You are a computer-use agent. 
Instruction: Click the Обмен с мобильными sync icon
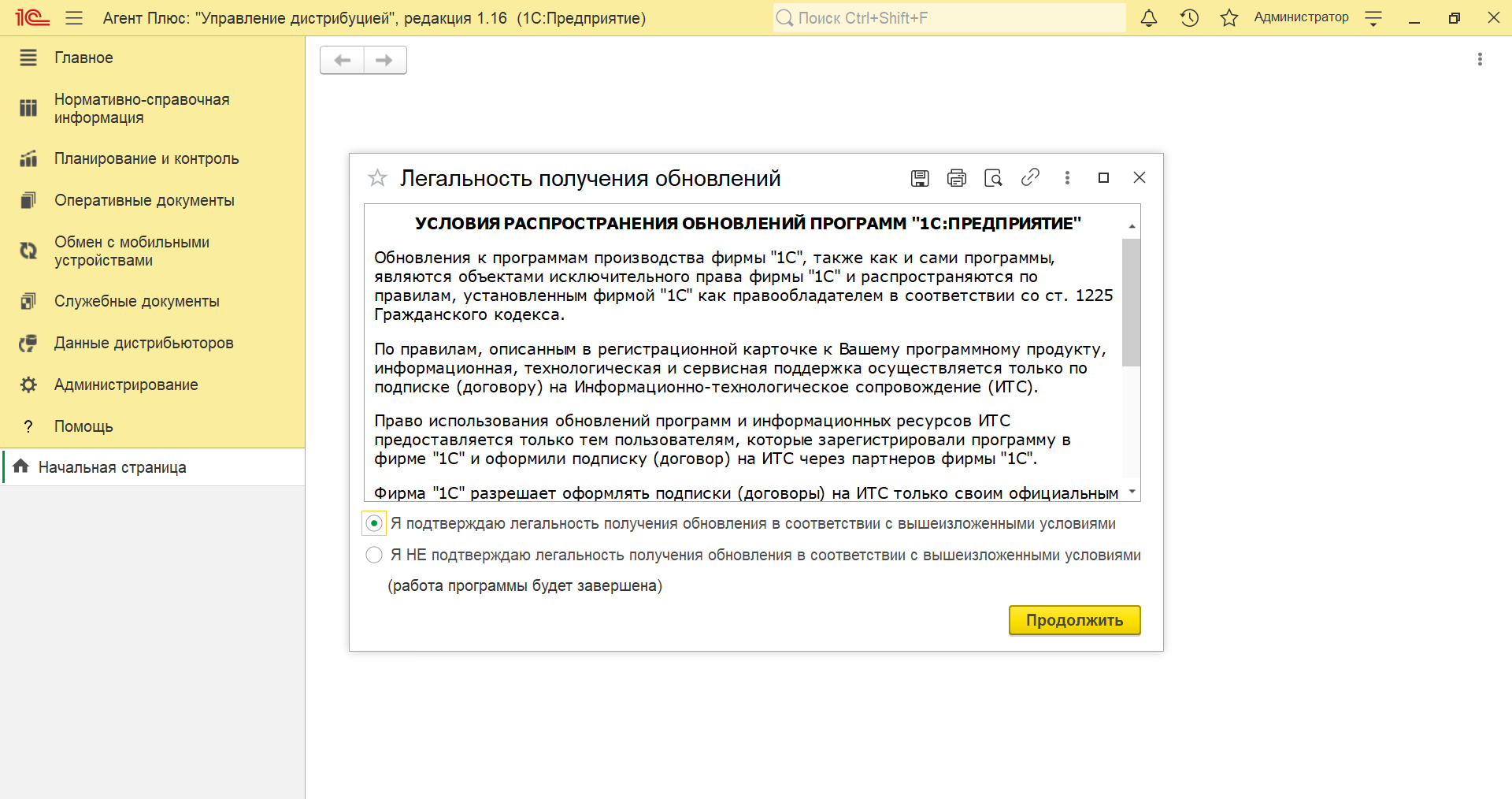[x=28, y=251]
